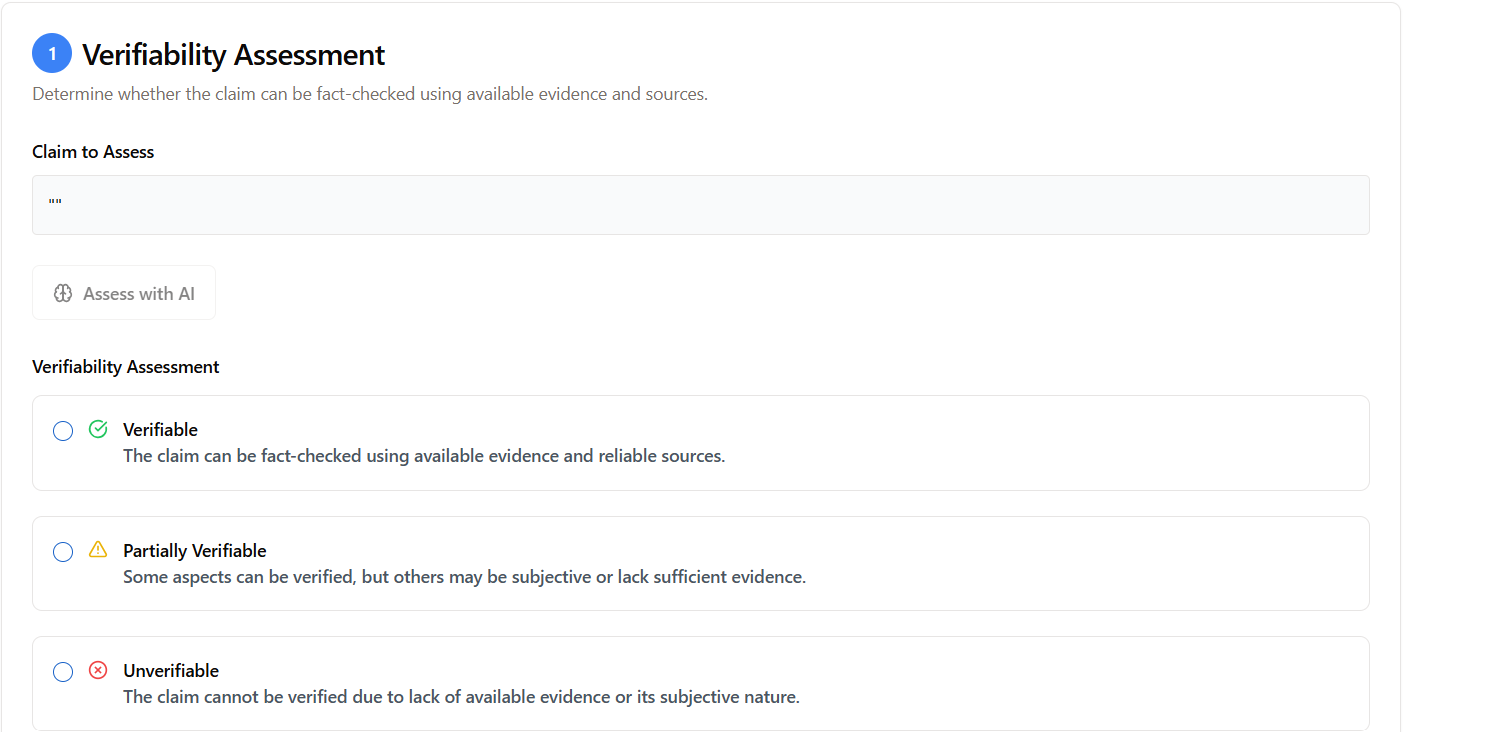
Task: Click inside the Claim to Assess field
Action: [700, 205]
